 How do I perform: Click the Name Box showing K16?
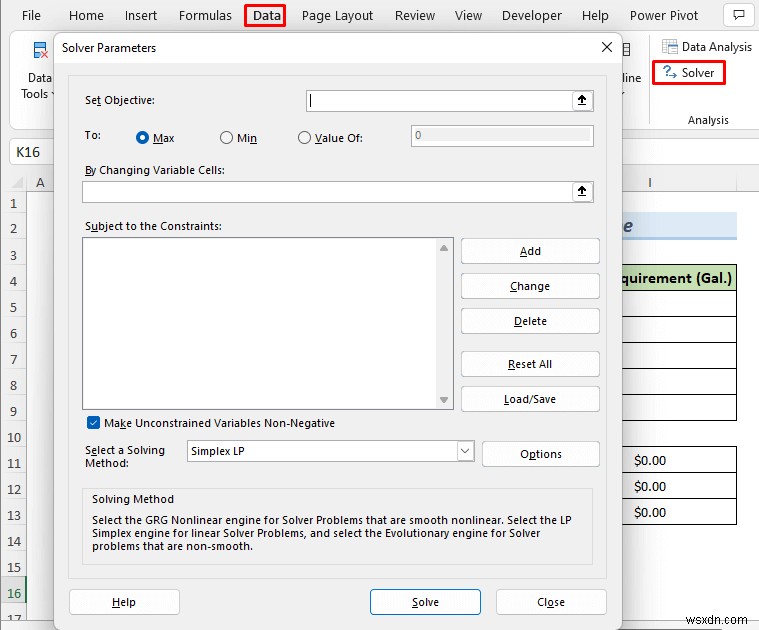pyautogui.click(x=31, y=152)
